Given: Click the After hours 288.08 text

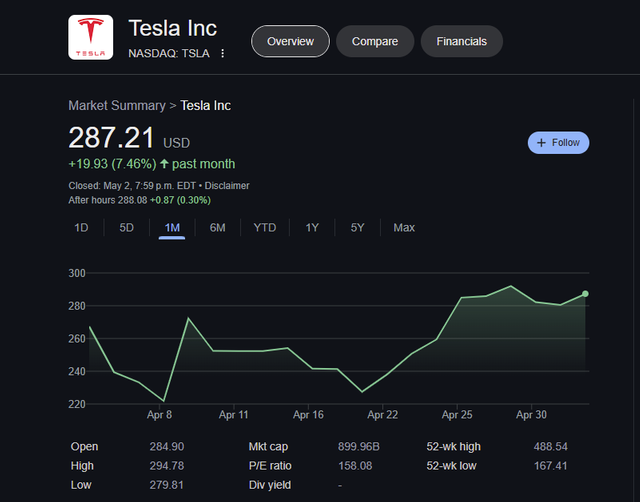Looking at the screenshot, I should coord(108,200).
